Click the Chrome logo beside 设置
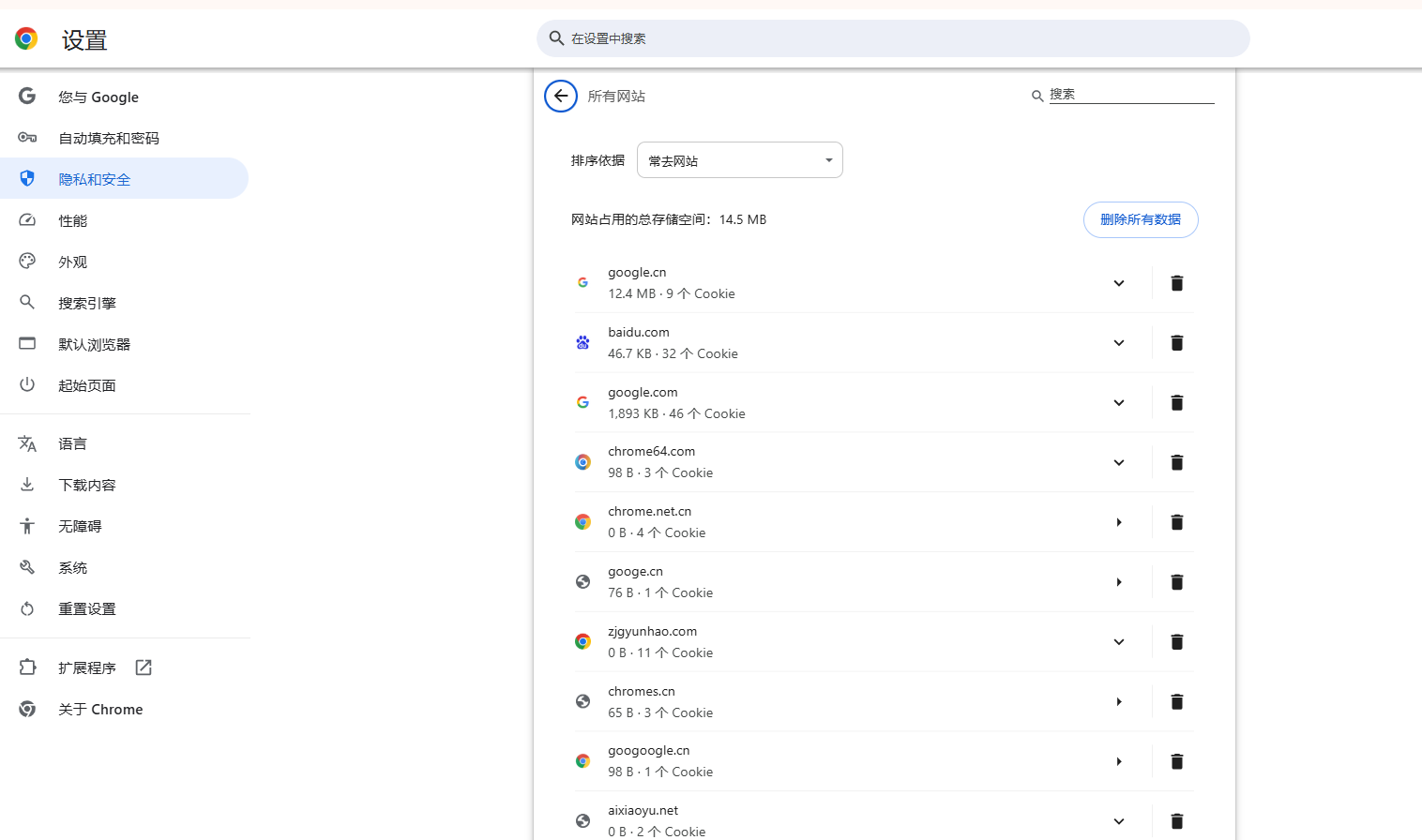The image size is (1422, 840). pos(26,38)
